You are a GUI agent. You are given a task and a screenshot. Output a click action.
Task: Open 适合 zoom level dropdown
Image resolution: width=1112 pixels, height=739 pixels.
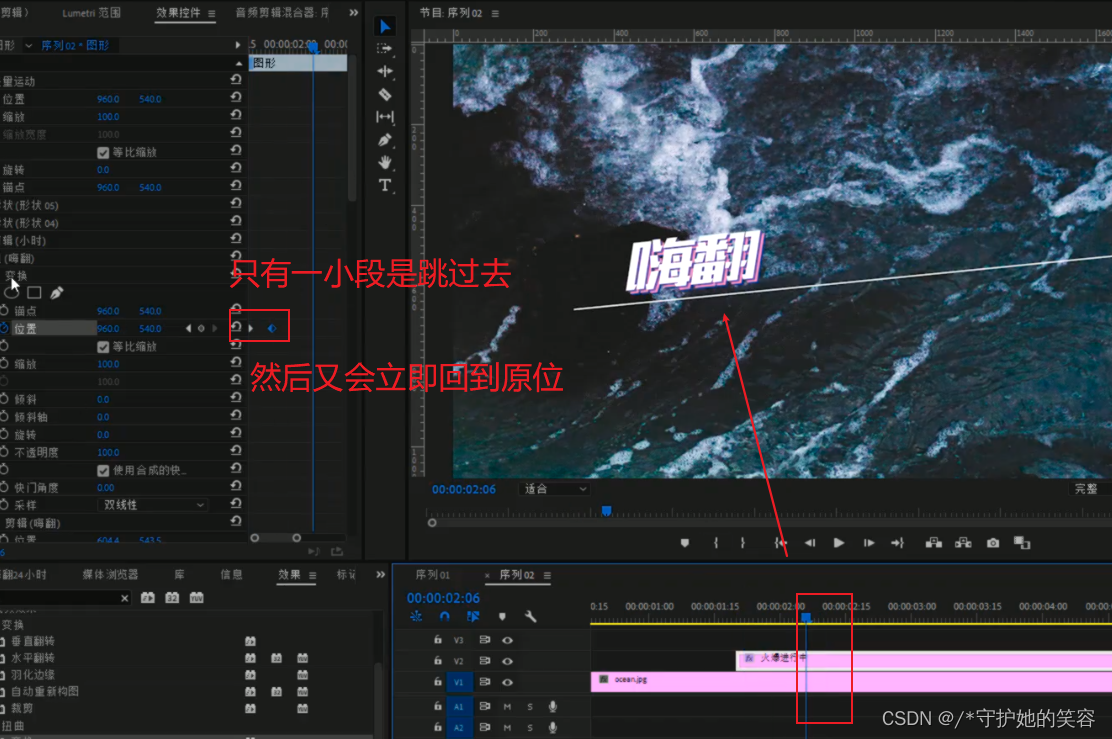click(x=554, y=489)
